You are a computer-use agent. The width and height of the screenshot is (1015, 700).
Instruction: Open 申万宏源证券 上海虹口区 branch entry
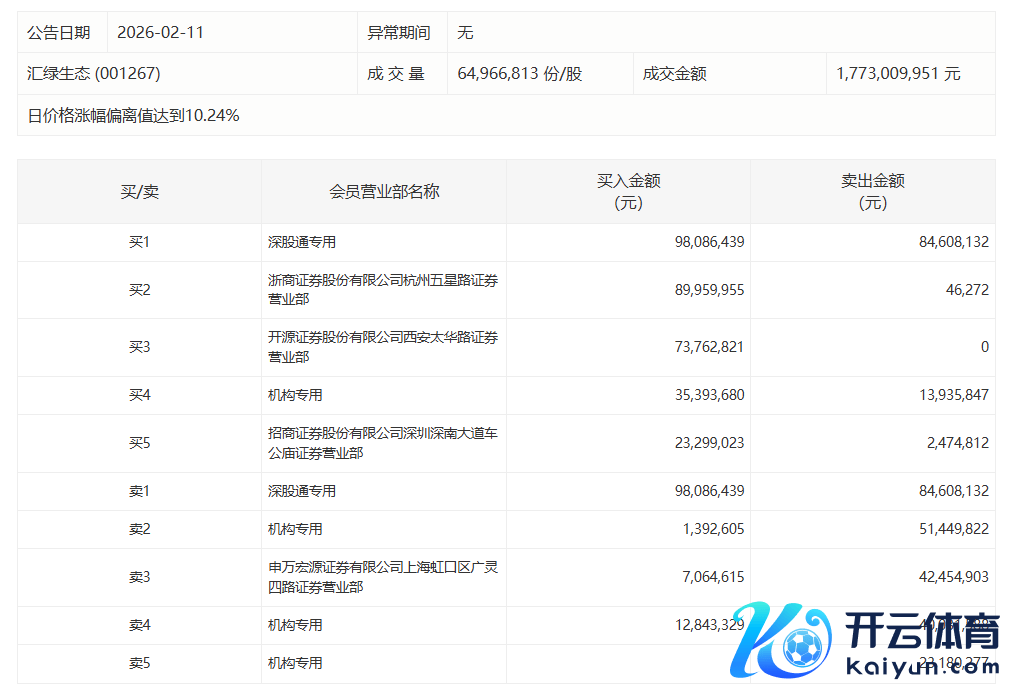pos(382,577)
